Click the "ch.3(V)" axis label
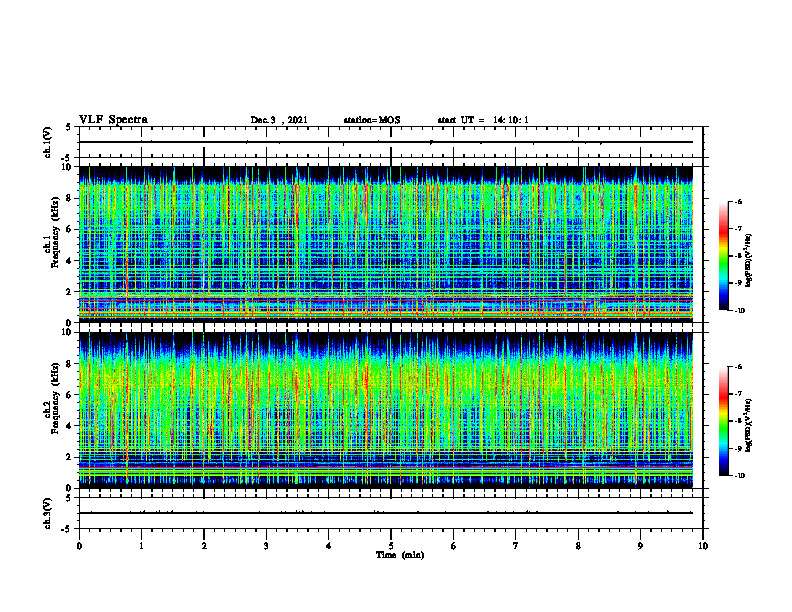 click(47, 514)
